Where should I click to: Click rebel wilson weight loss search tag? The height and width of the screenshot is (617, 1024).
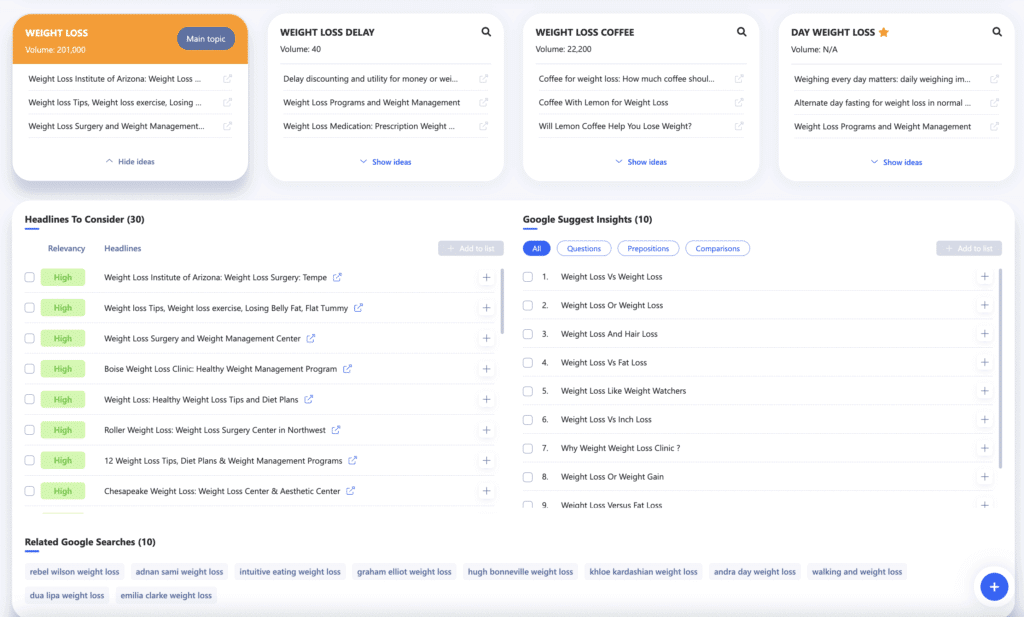pos(74,572)
